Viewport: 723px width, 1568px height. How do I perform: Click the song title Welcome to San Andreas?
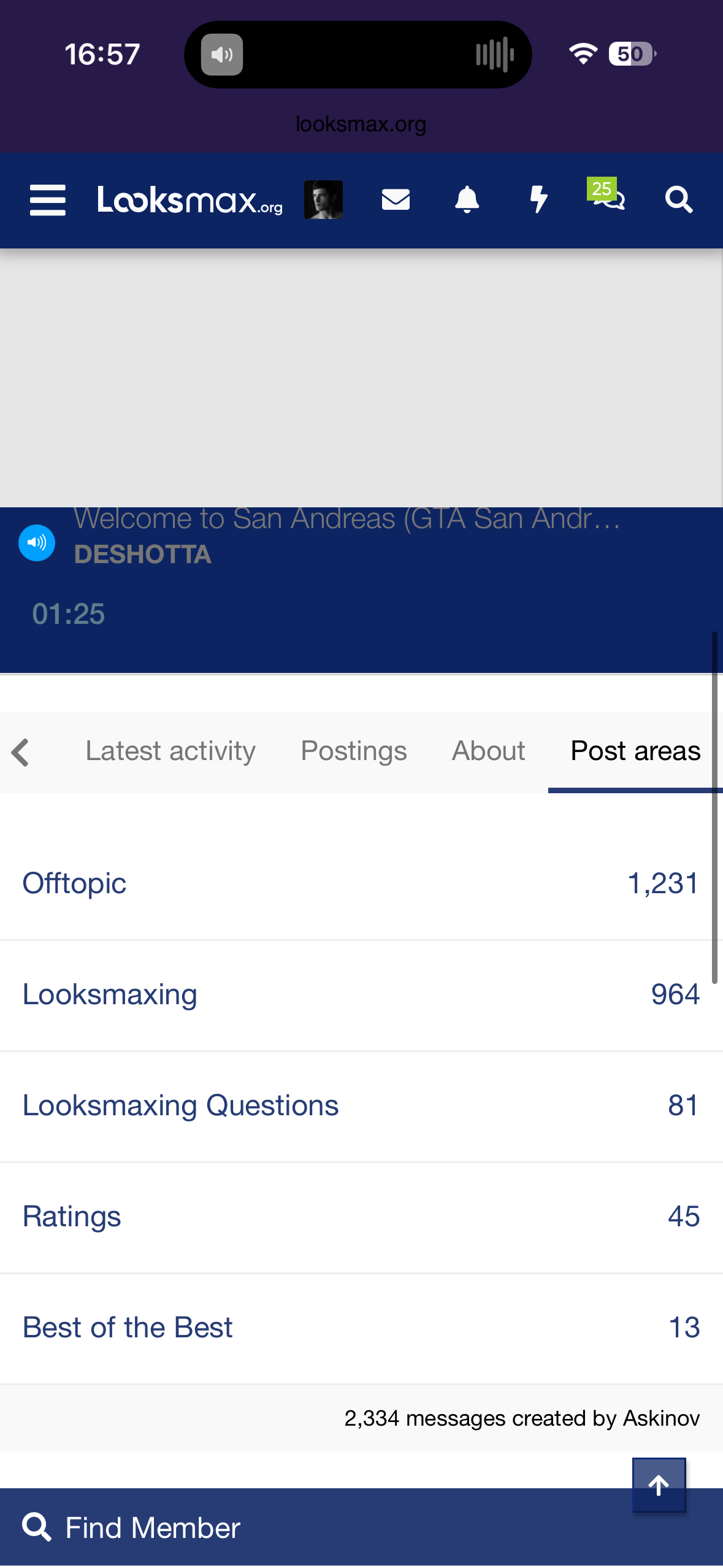347,519
